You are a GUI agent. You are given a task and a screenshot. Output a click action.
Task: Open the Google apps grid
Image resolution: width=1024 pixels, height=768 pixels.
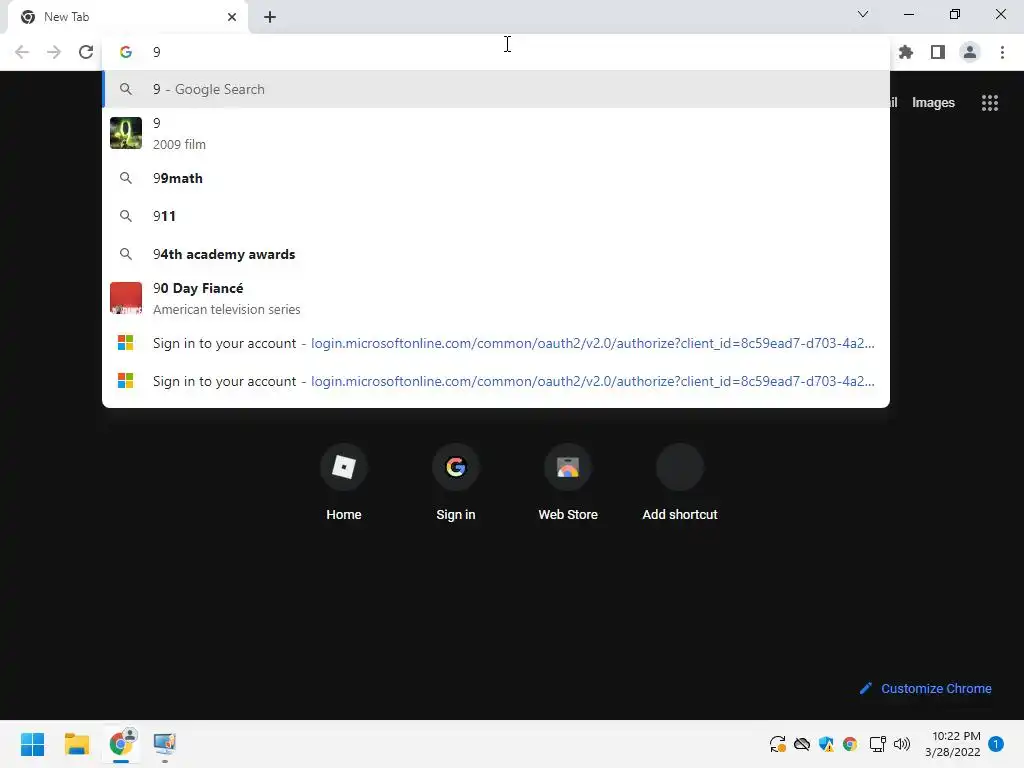(x=989, y=103)
